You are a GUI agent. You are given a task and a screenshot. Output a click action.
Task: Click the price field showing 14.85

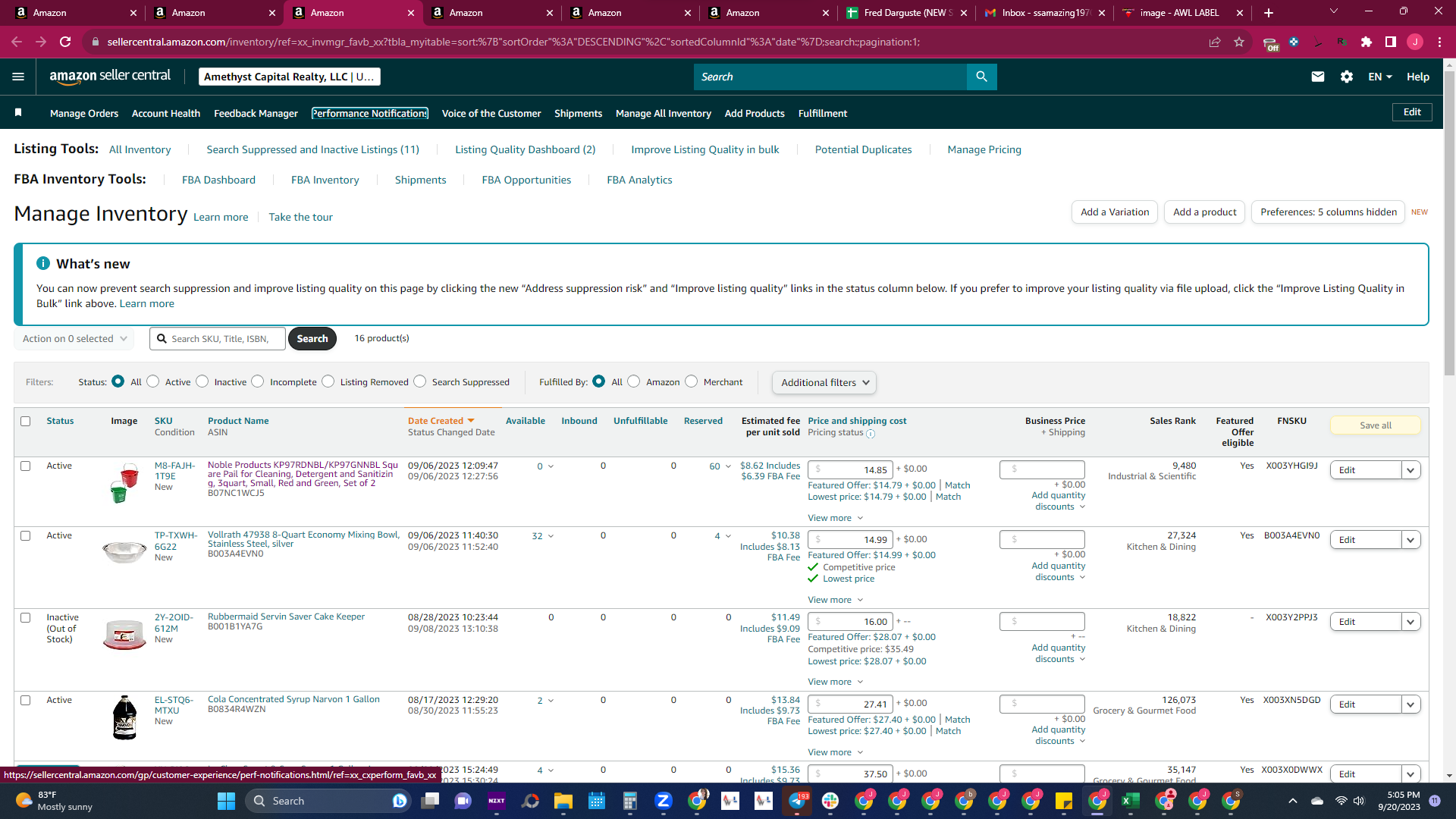(x=850, y=470)
